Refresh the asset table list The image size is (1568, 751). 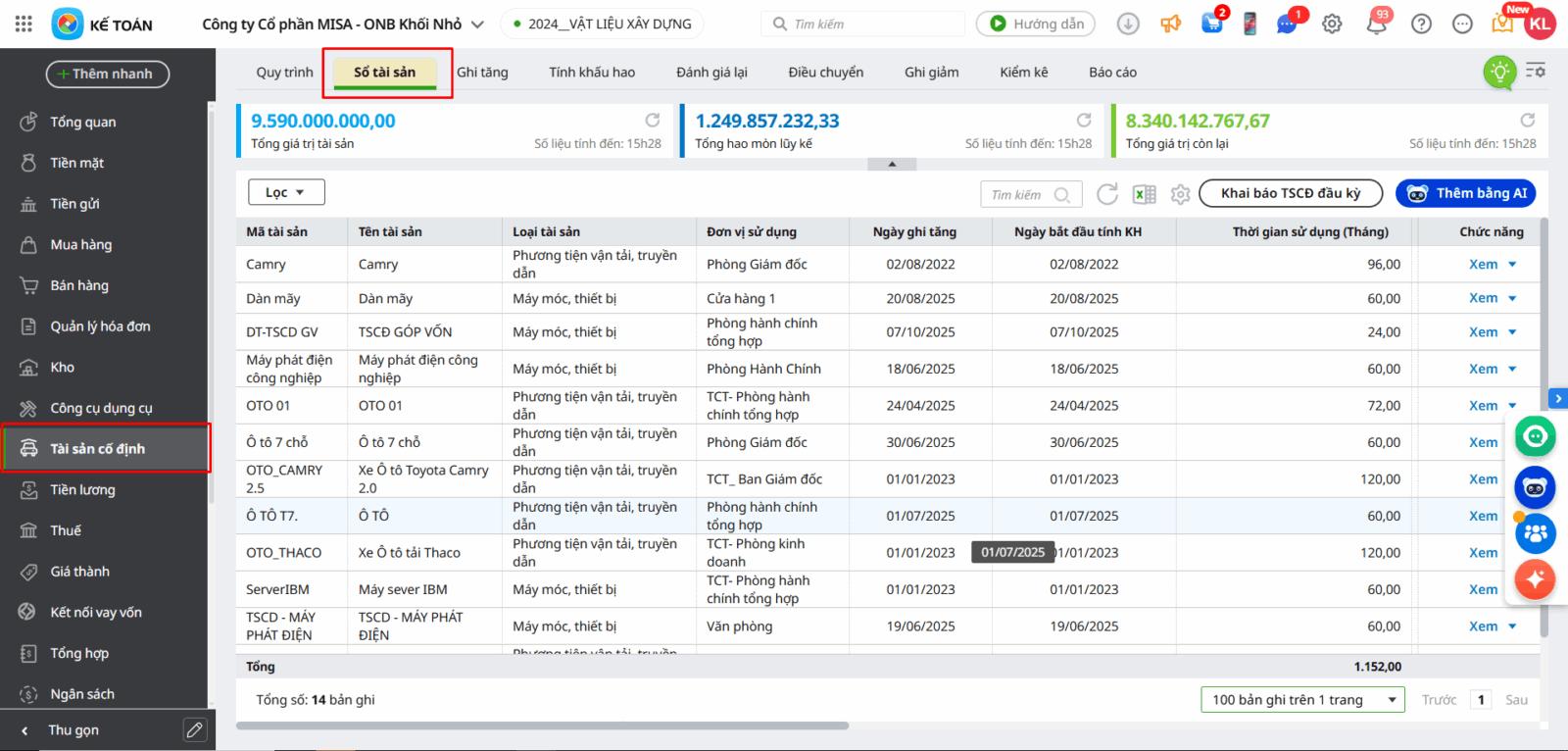[x=1107, y=194]
